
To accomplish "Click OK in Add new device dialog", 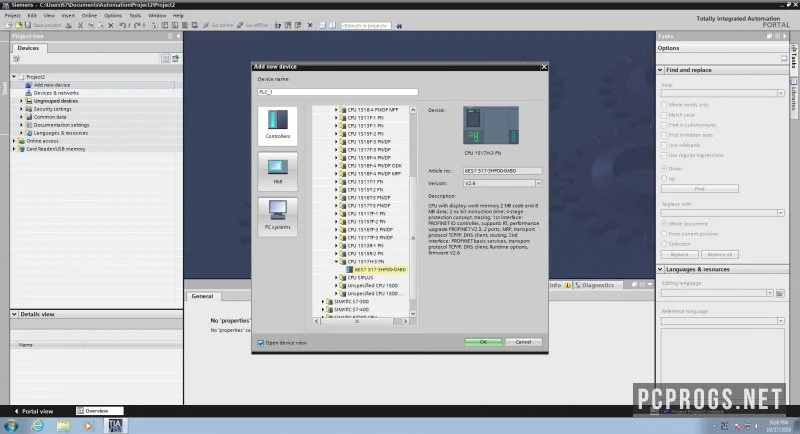I will click(x=483, y=342).
